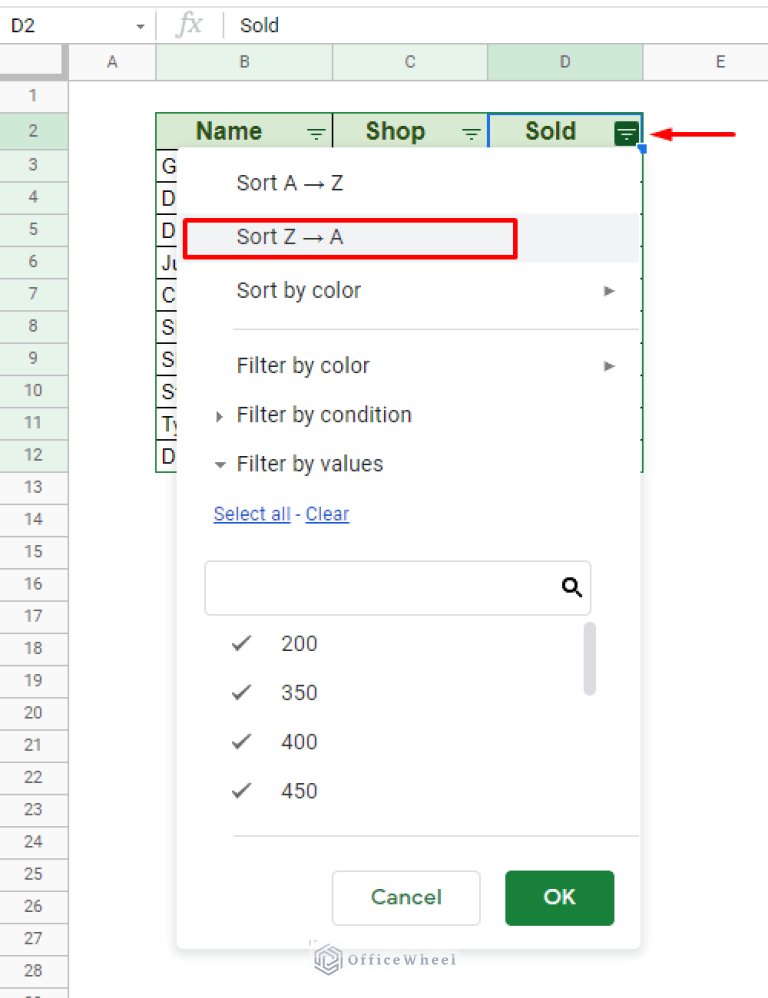Viewport: 768px width, 998px height.
Task: Collapse the Filter by values section
Action: pos(220,465)
